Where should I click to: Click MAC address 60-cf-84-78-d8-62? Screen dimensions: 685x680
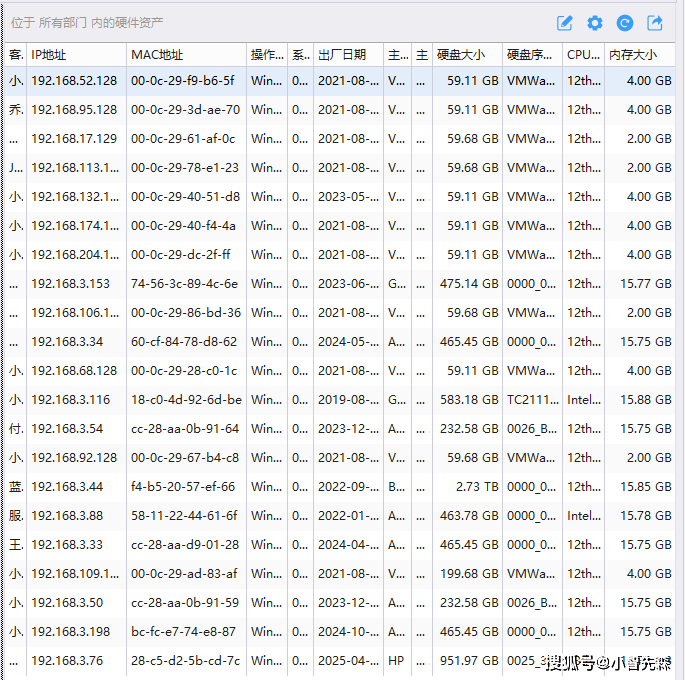click(185, 342)
